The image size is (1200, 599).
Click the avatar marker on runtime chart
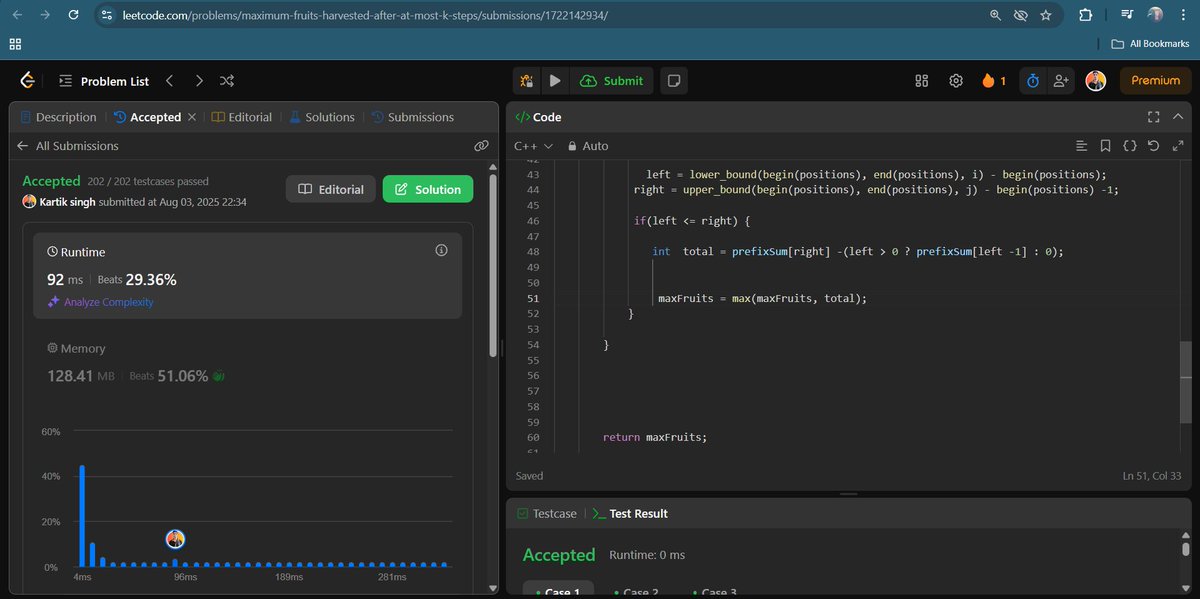[x=176, y=539]
